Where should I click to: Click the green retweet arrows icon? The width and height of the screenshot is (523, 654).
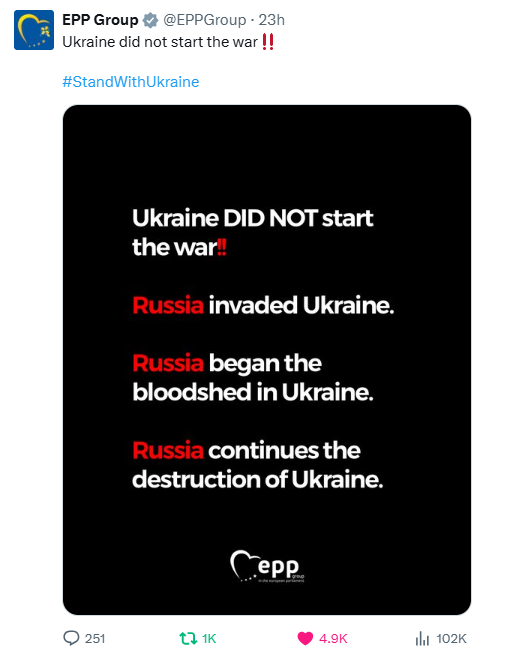coord(188,638)
